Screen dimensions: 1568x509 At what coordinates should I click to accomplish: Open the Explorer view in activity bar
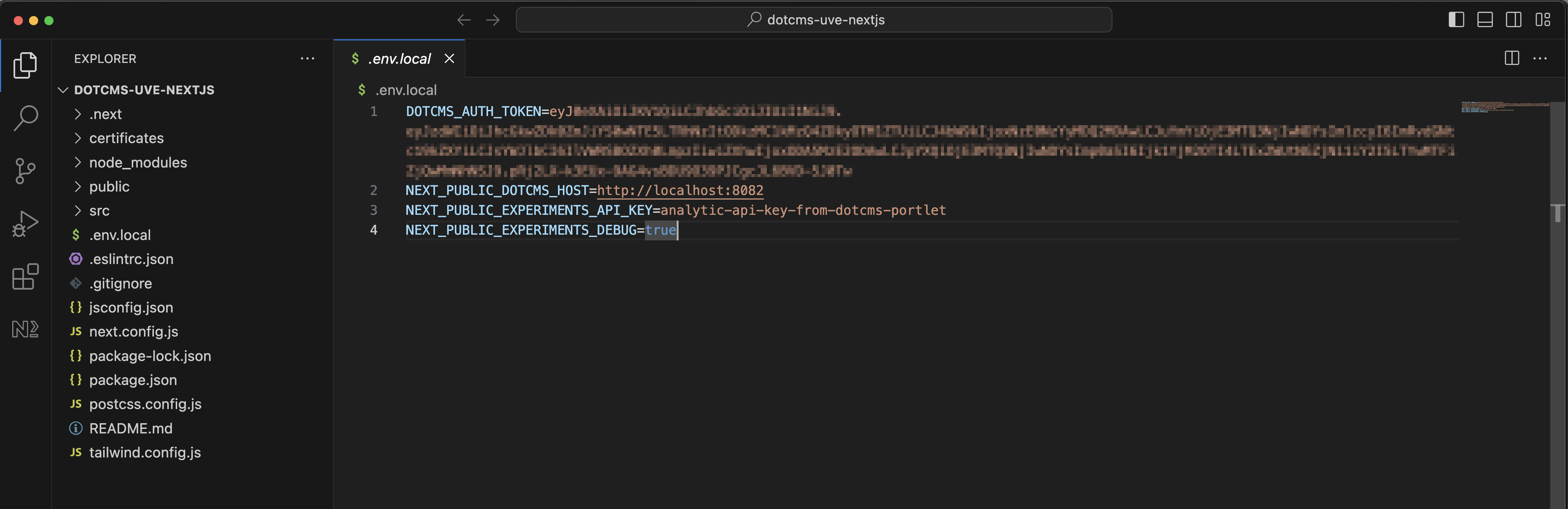pyautogui.click(x=25, y=65)
